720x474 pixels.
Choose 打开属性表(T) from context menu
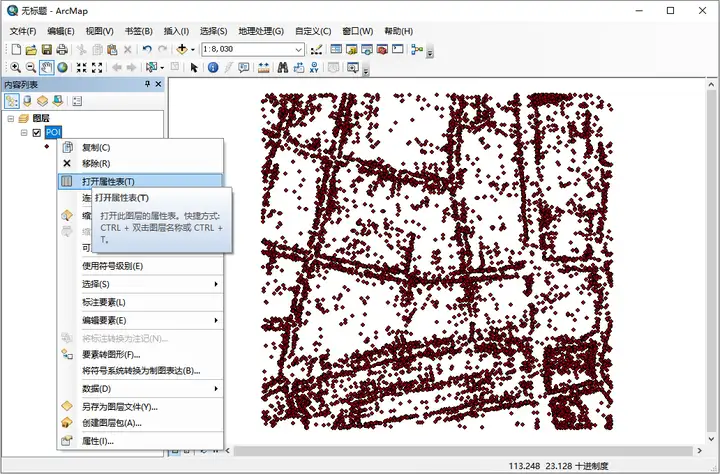point(108,181)
